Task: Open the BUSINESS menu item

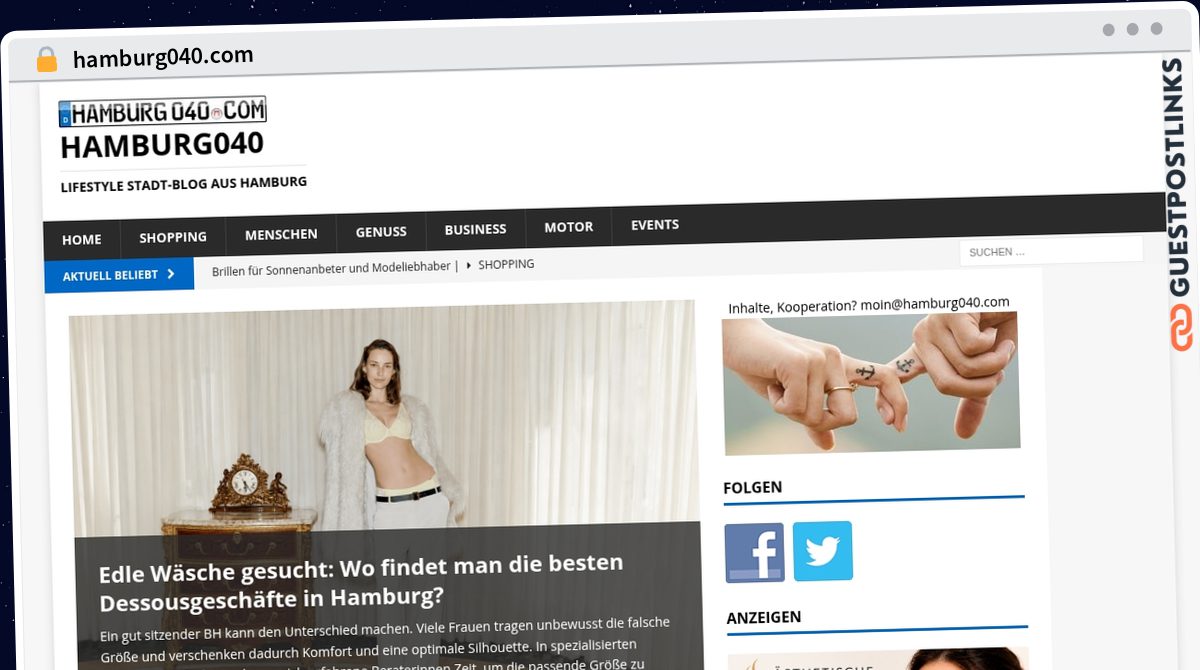Action: (475, 229)
